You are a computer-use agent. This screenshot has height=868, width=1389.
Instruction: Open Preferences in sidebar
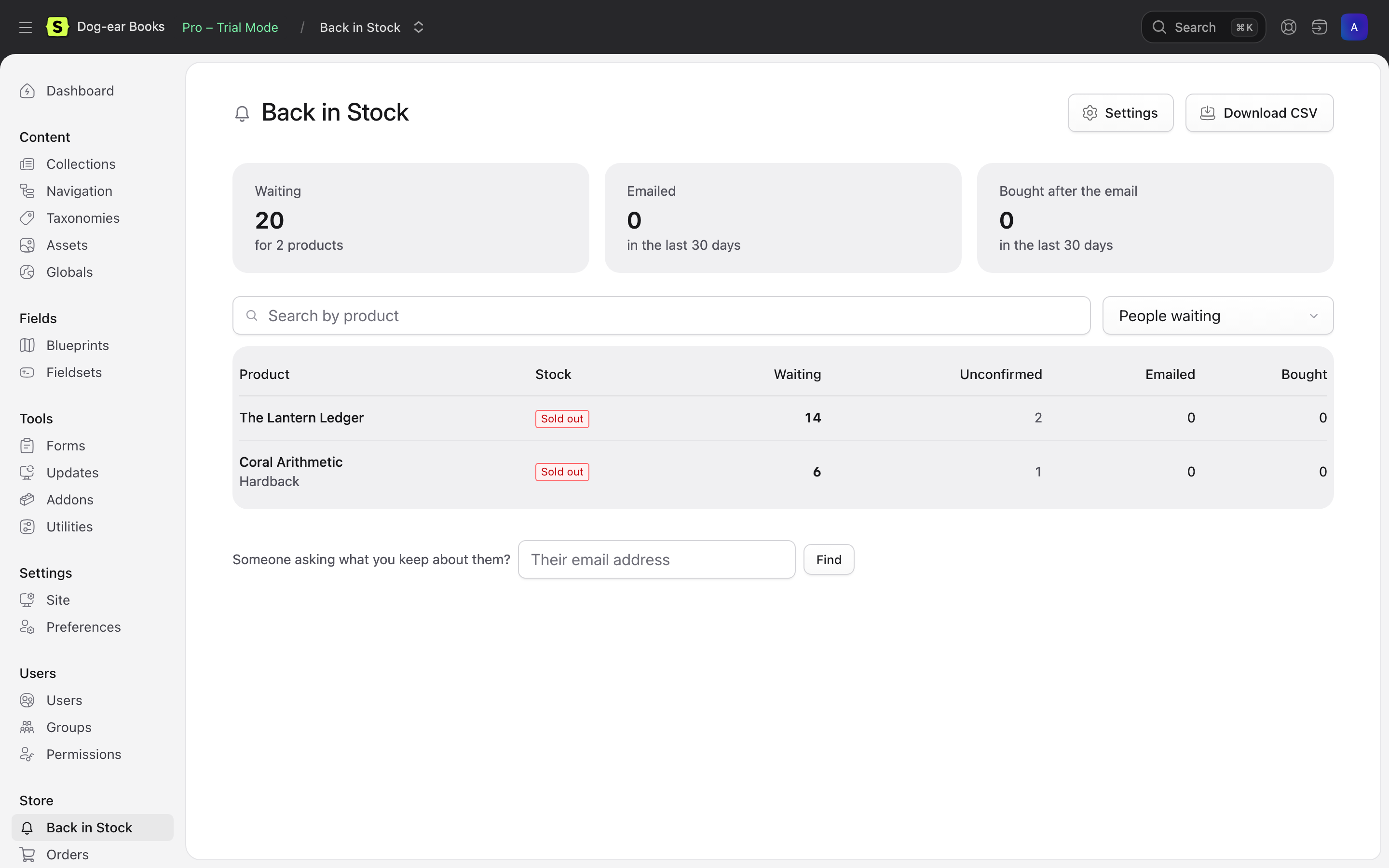tap(84, 627)
